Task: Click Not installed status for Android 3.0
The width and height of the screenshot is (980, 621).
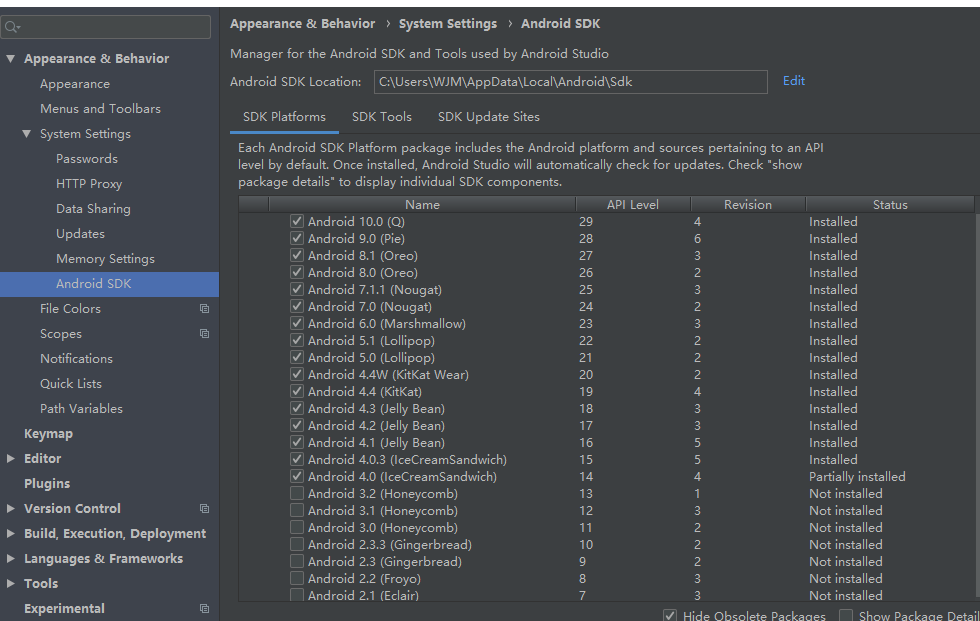Action: click(x=846, y=528)
